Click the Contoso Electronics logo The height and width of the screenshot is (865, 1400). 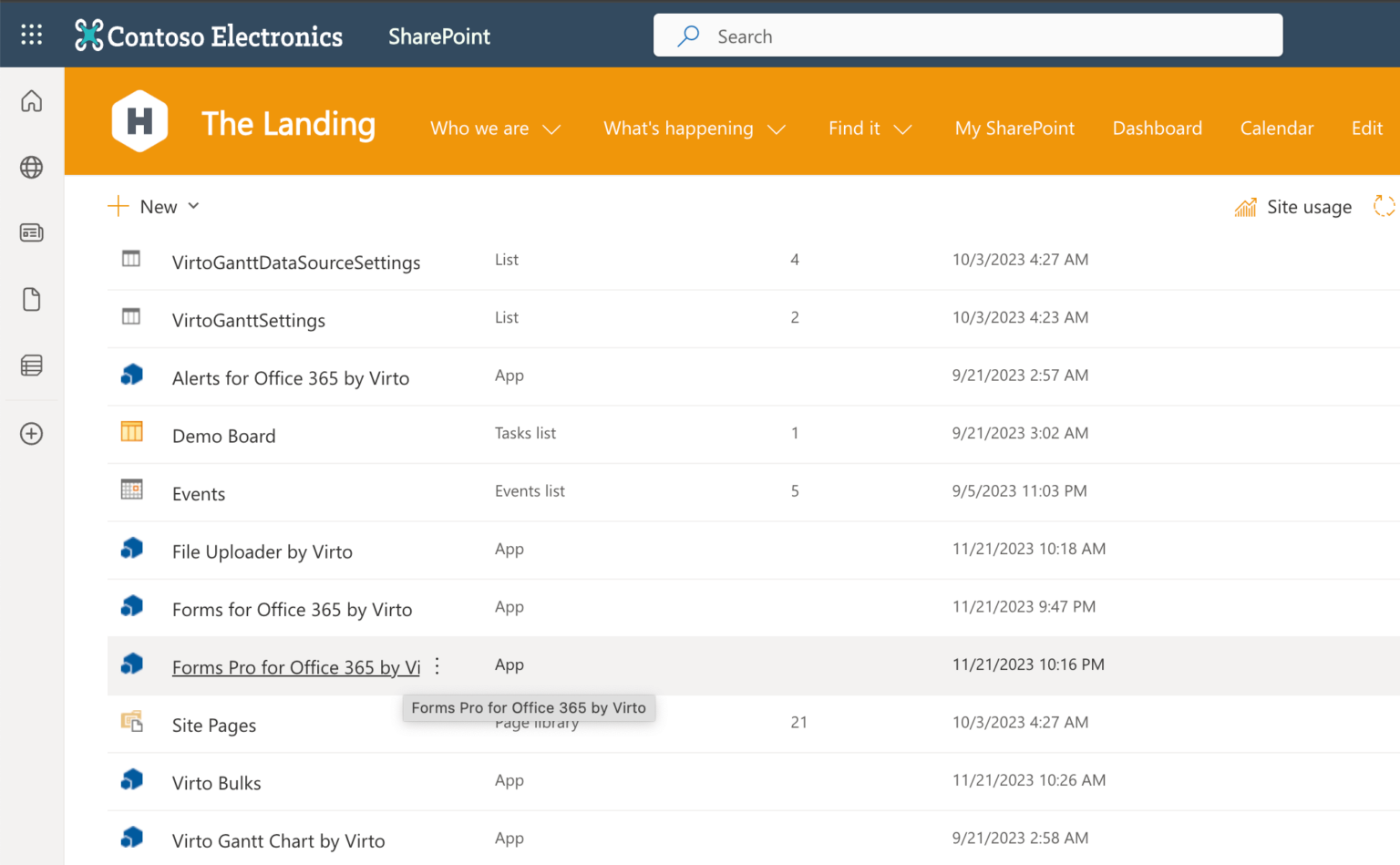208,35
